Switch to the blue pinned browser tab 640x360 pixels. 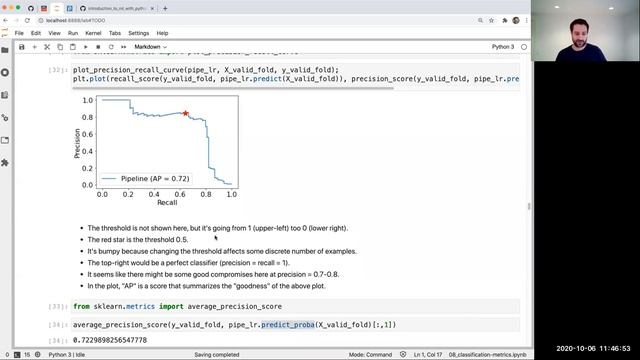70,8
